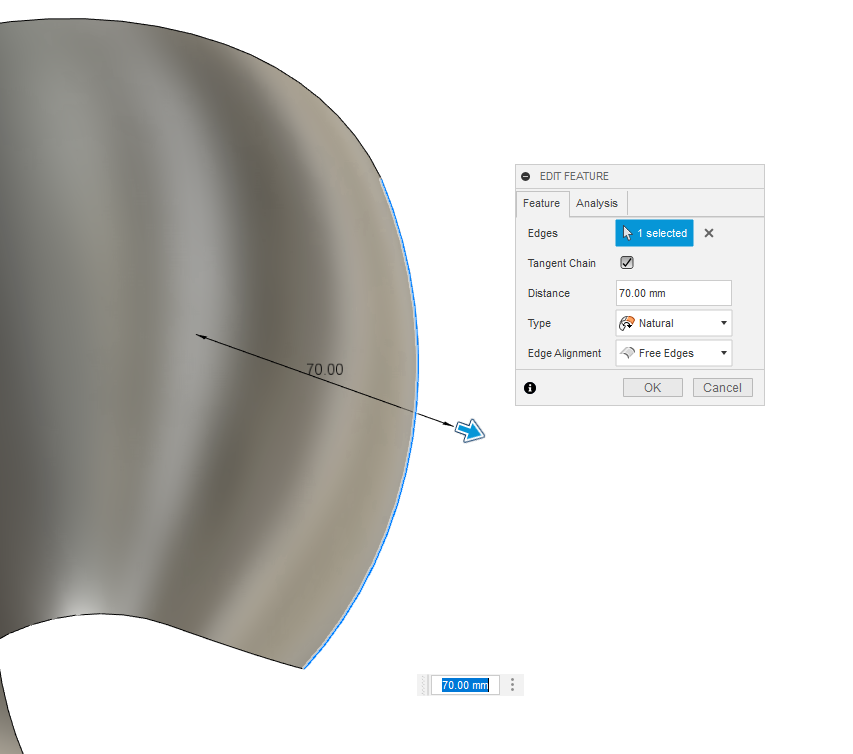Confirm the feature with OK
The width and height of the screenshot is (853, 754).
pyautogui.click(x=652, y=387)
